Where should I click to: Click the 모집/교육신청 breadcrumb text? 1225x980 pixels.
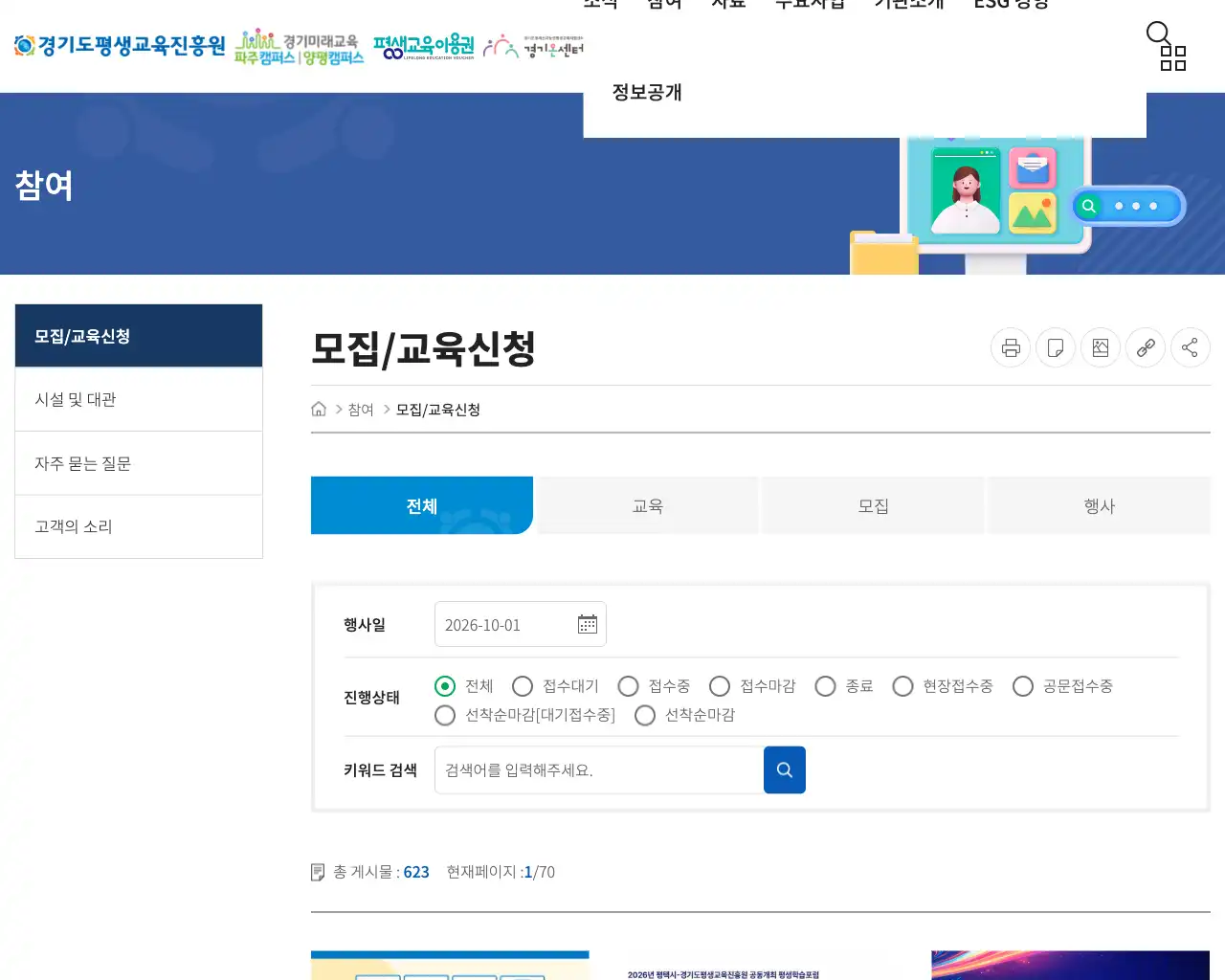pos(438,410)
